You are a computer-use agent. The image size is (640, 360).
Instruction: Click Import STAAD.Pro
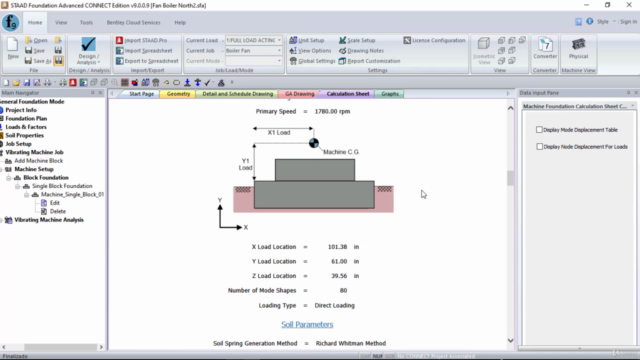[142, 40]
